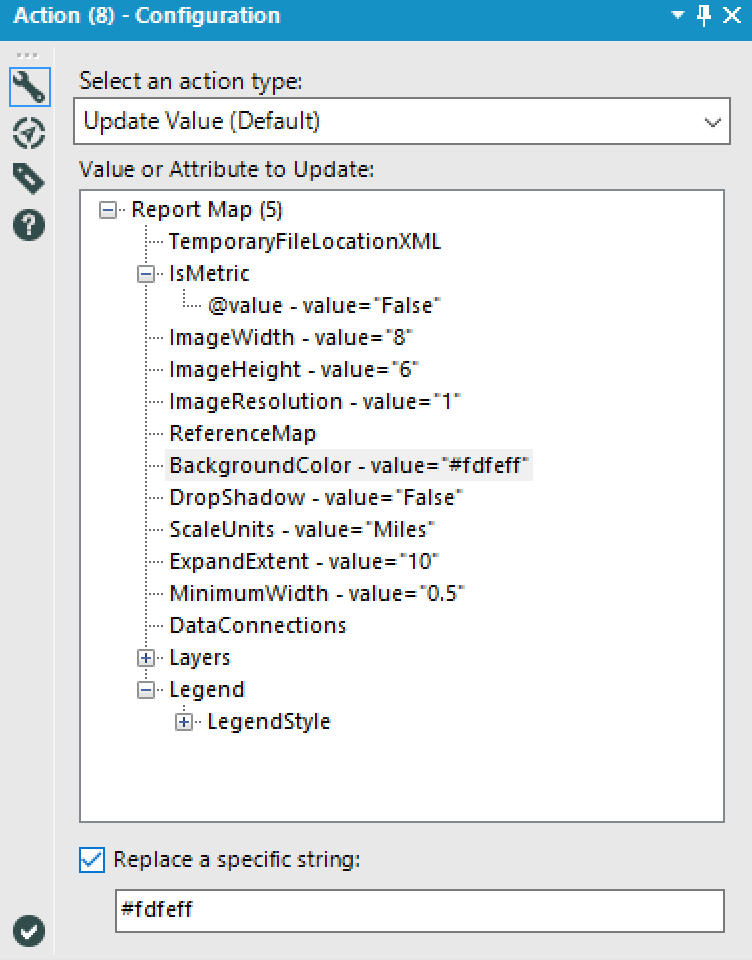The width and height of the screenshot is (752, 960).
Task: Apply changes via the checkmark icon
Action: pyautogui.click(x=28, y=931)
